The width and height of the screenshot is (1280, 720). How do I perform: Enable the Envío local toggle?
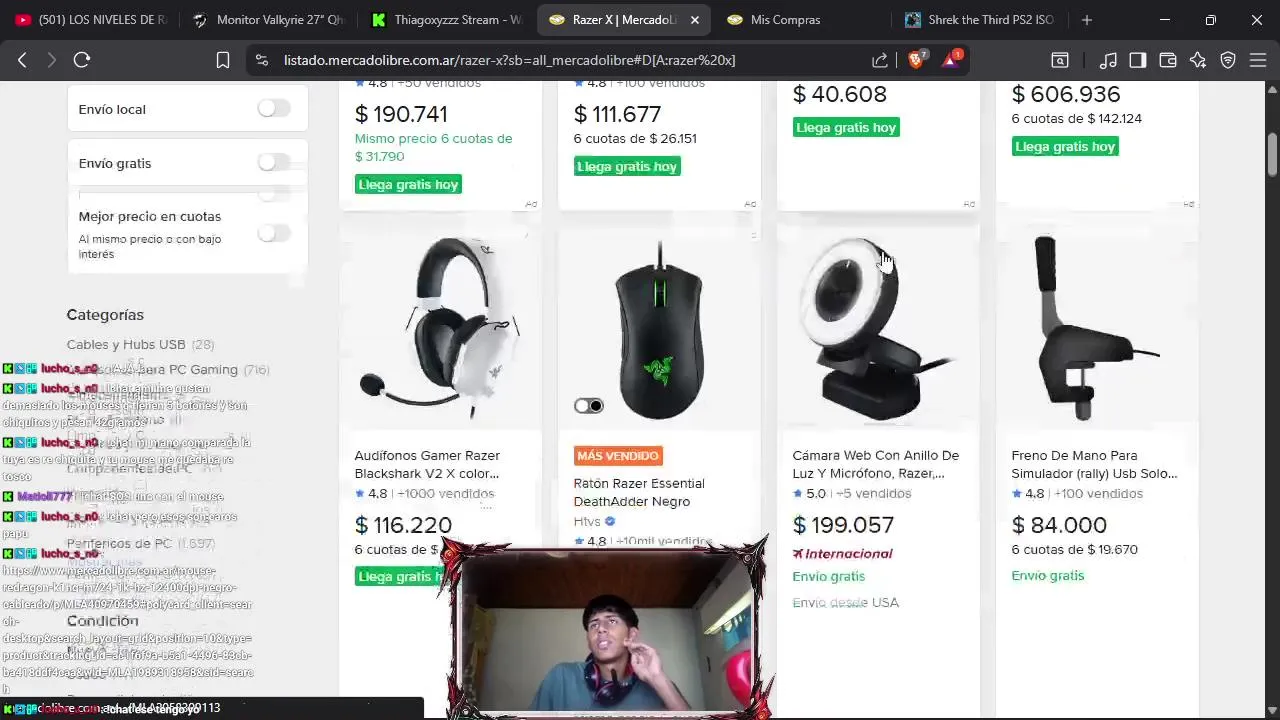point(274,108)
